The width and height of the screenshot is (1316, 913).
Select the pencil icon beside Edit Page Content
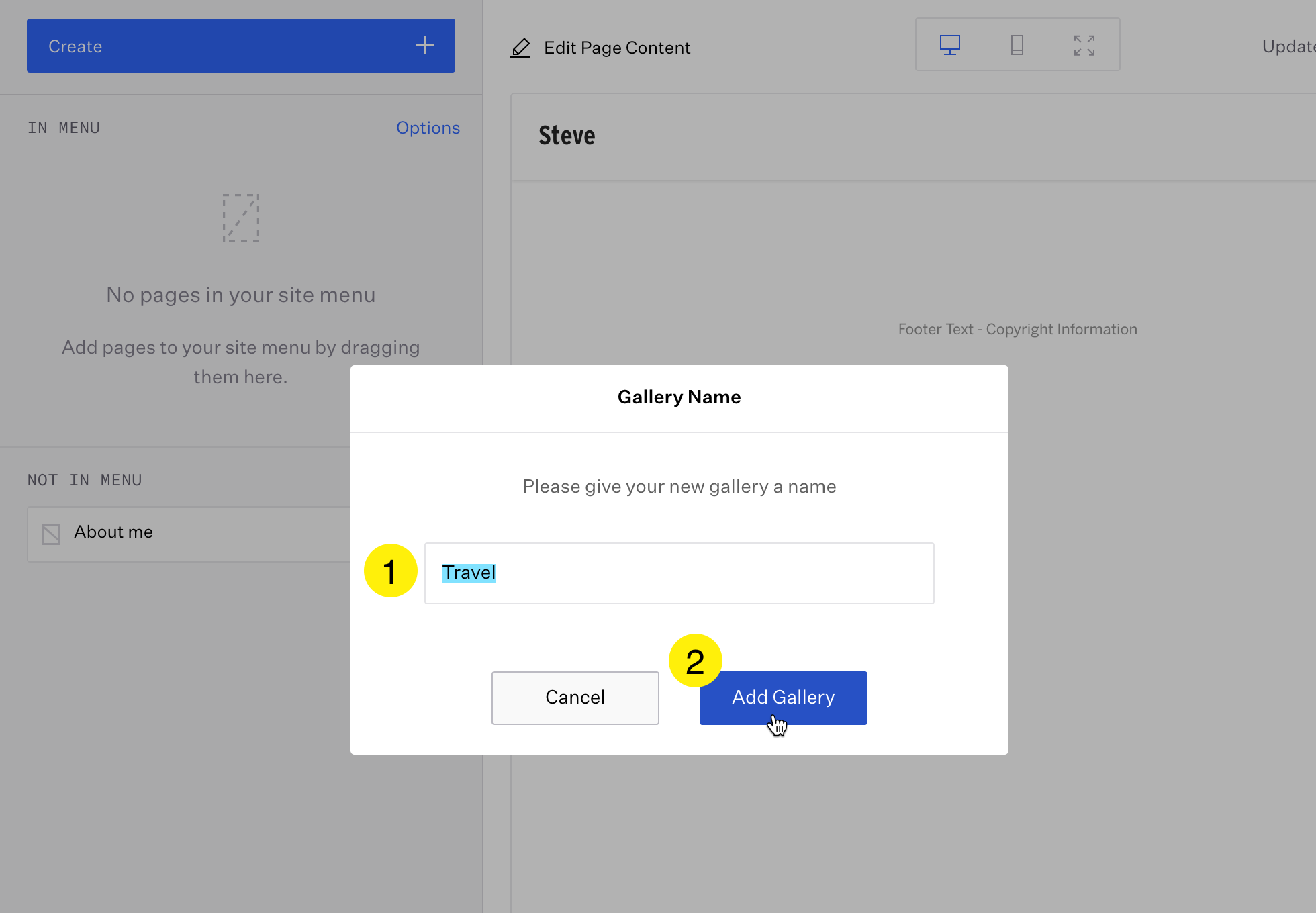click(521, 48)
